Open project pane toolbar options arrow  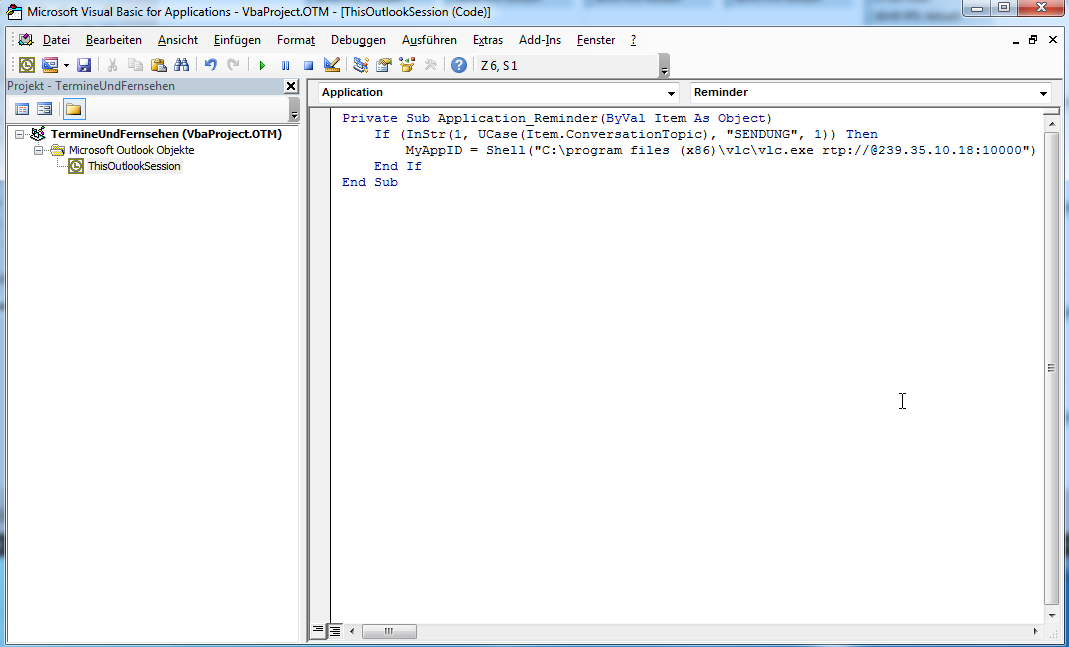coord(294,110)
